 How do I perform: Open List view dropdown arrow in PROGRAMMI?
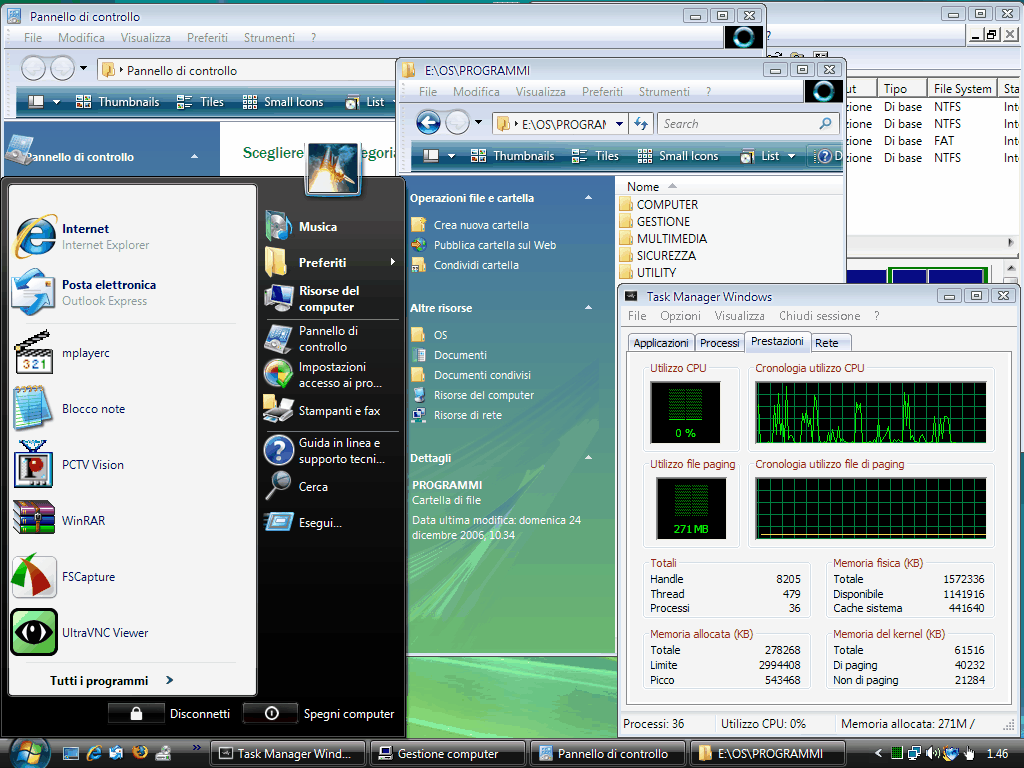tap(792, 155)
